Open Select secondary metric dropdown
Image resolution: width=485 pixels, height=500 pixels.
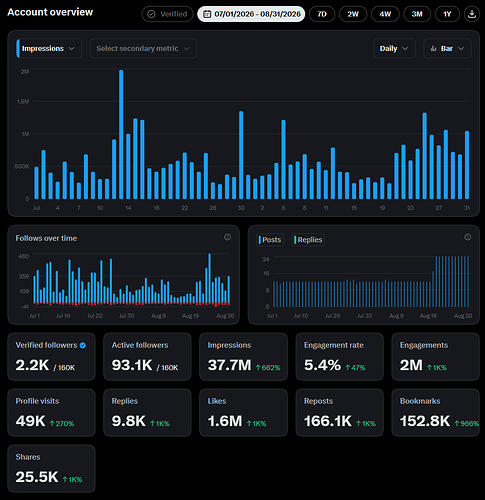click(x=143, y=49)
